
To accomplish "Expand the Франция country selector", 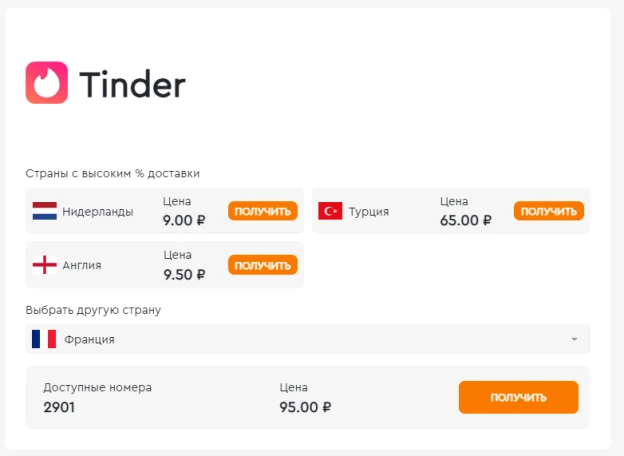I will pos(308,339).
